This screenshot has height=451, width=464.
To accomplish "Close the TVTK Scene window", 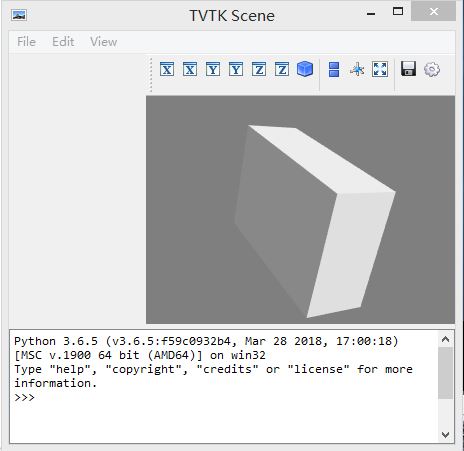I will (434, 12).
